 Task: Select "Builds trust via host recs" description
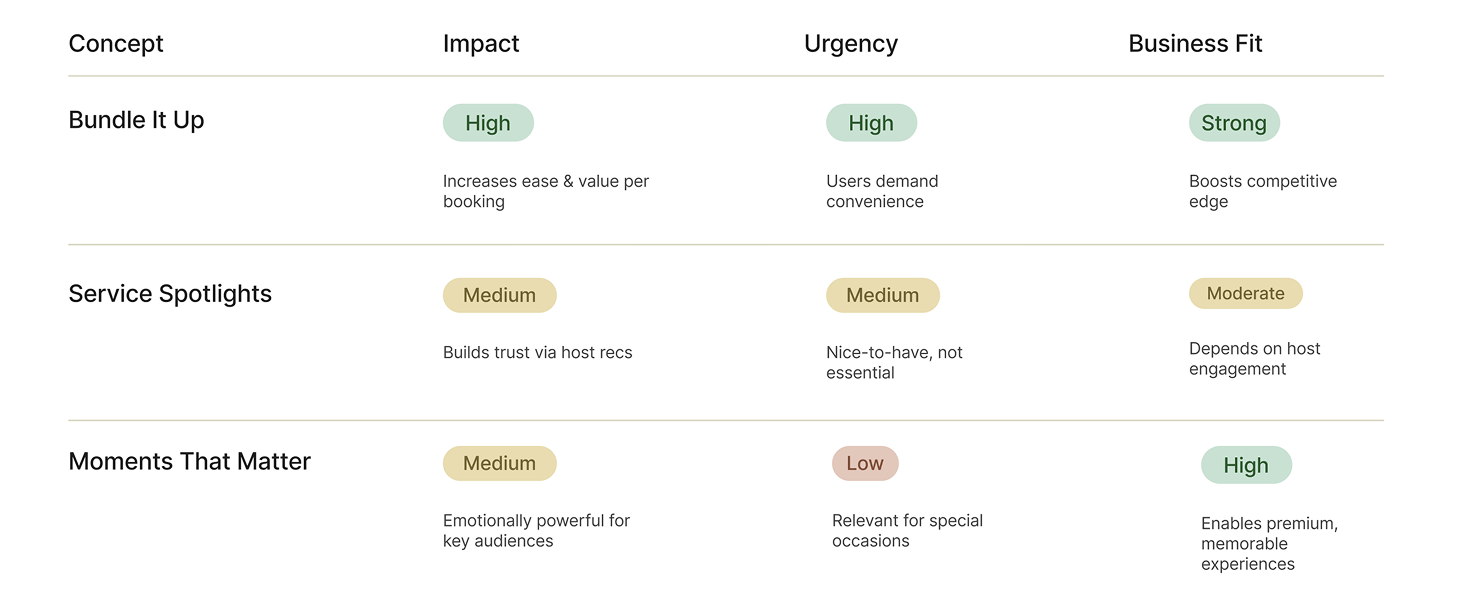click(x=537, y=353)
